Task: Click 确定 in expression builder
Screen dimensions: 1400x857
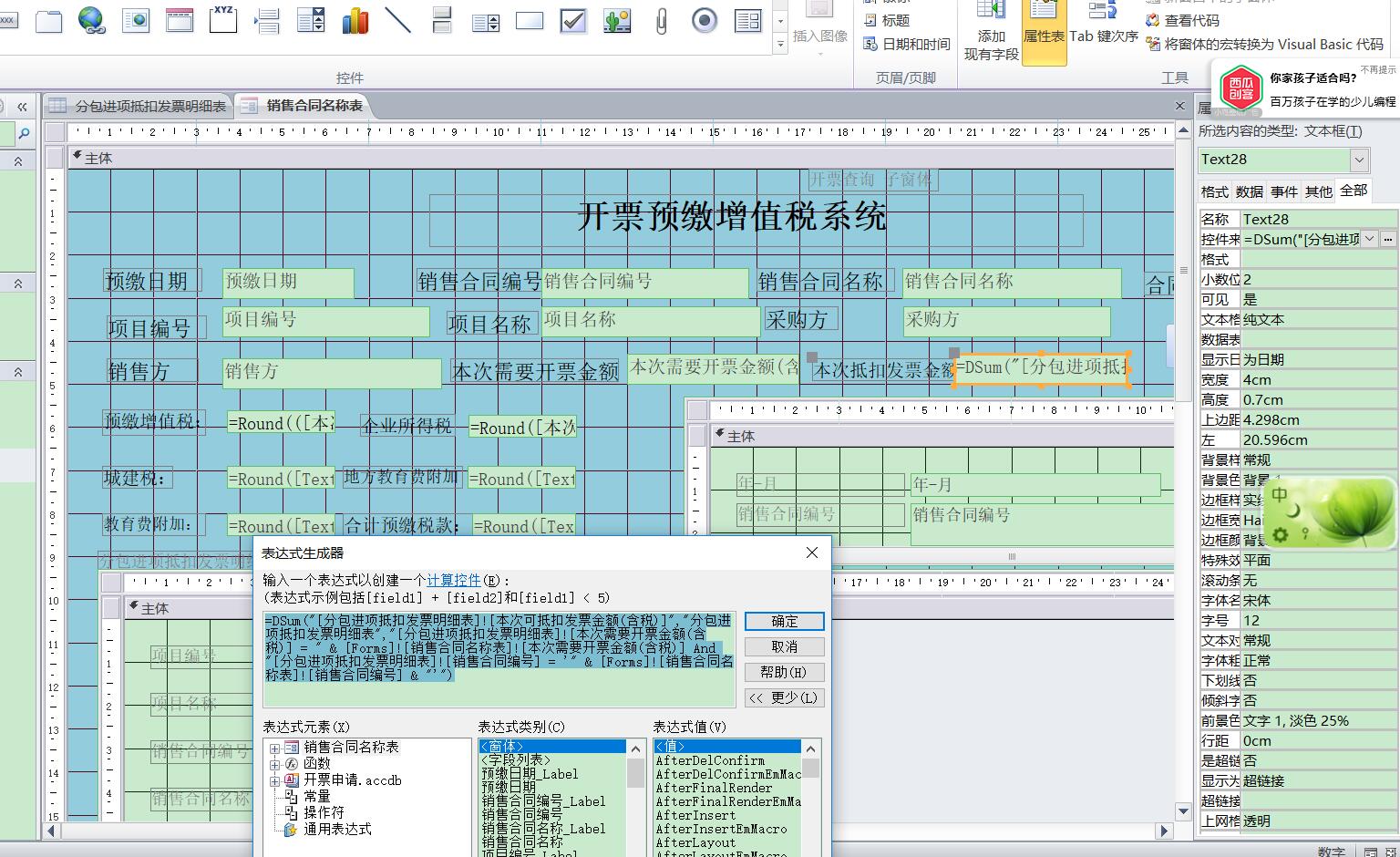Action: coord(784,621)
